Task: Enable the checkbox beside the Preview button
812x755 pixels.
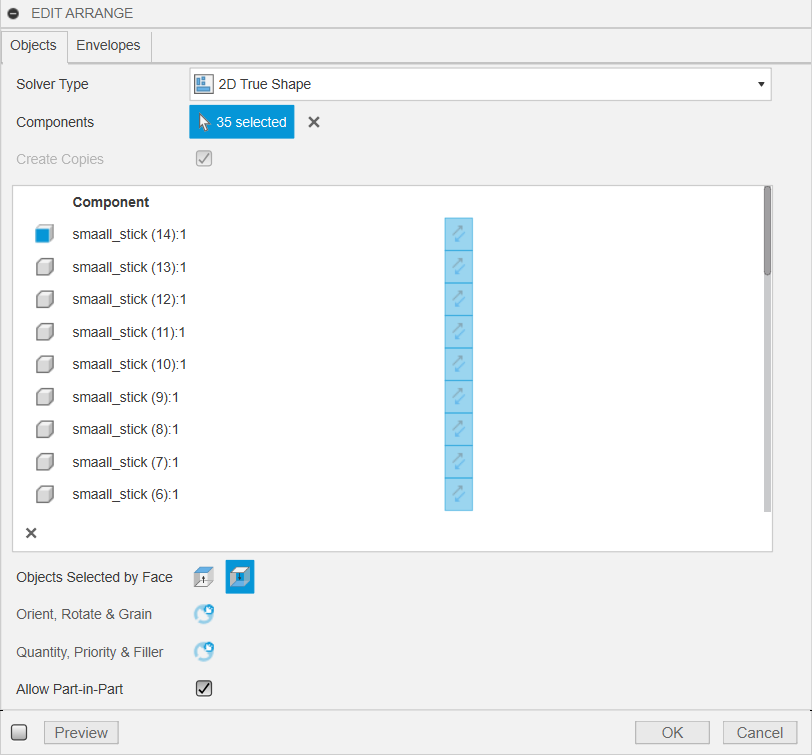Action: 19,732
